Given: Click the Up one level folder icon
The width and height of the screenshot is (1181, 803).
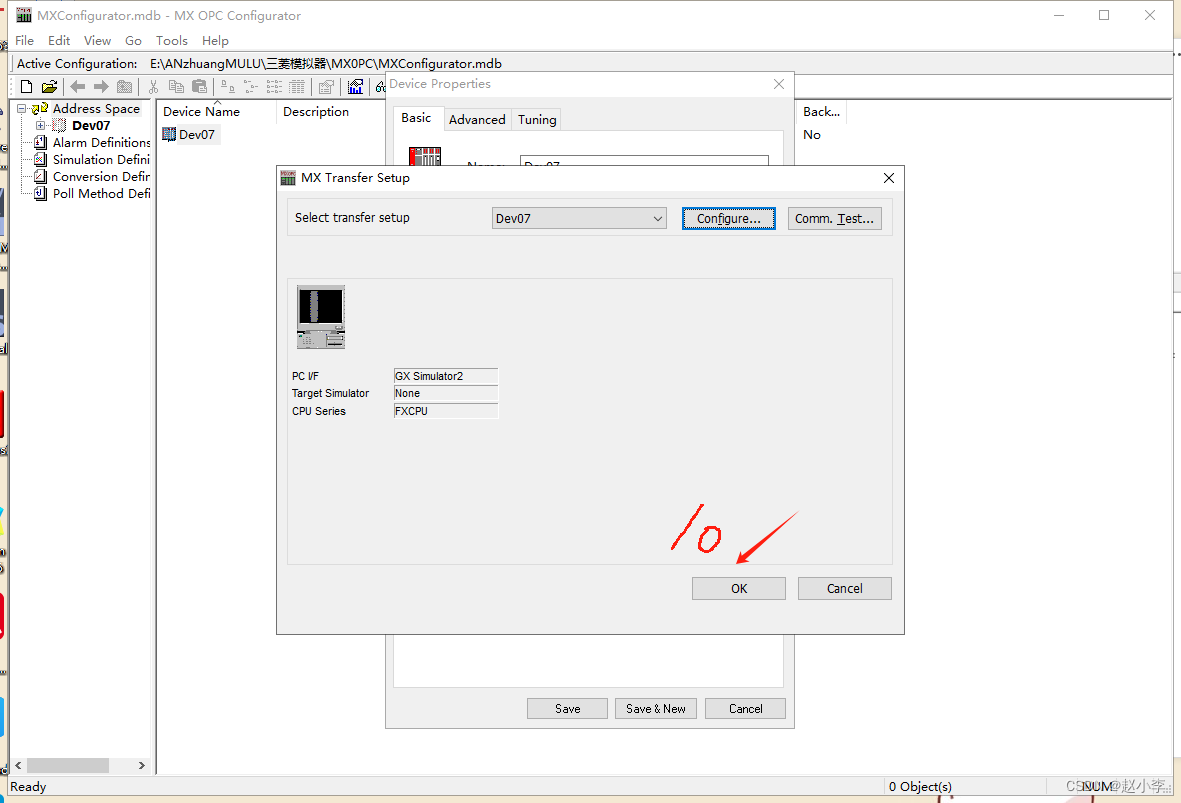Looking at the screenshot, I should (124, 87).
